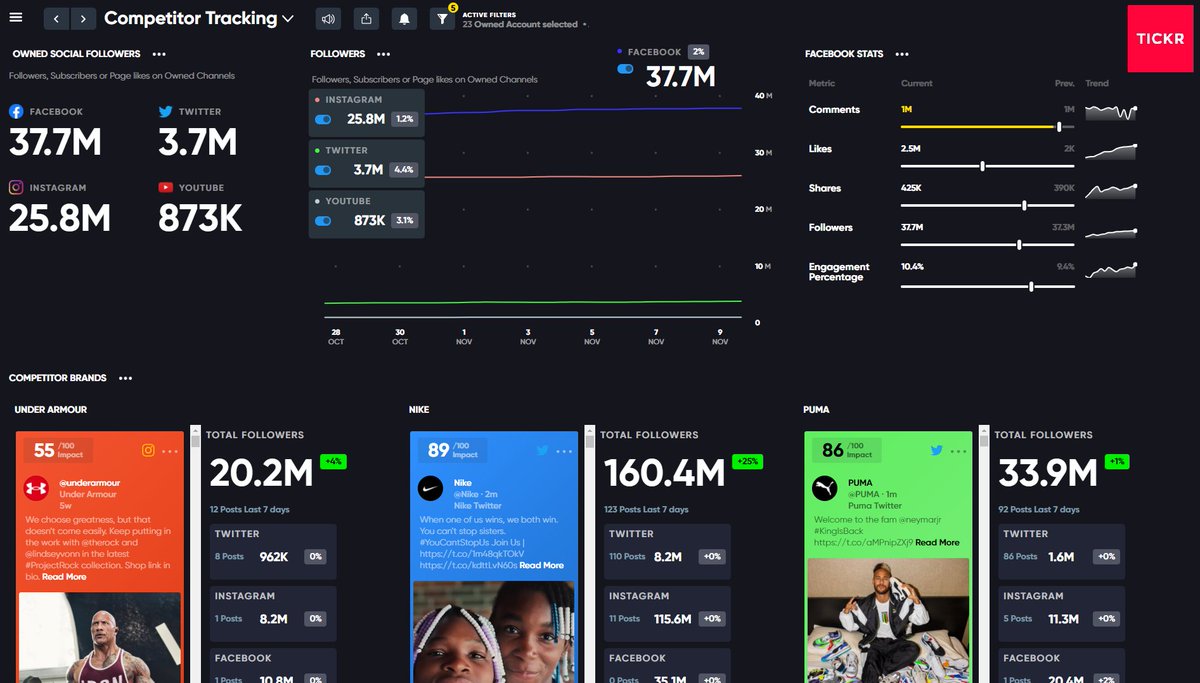Open Facebook Stats options menu
This screenshot has height=683, width=1200.
[x=902, y=54]
